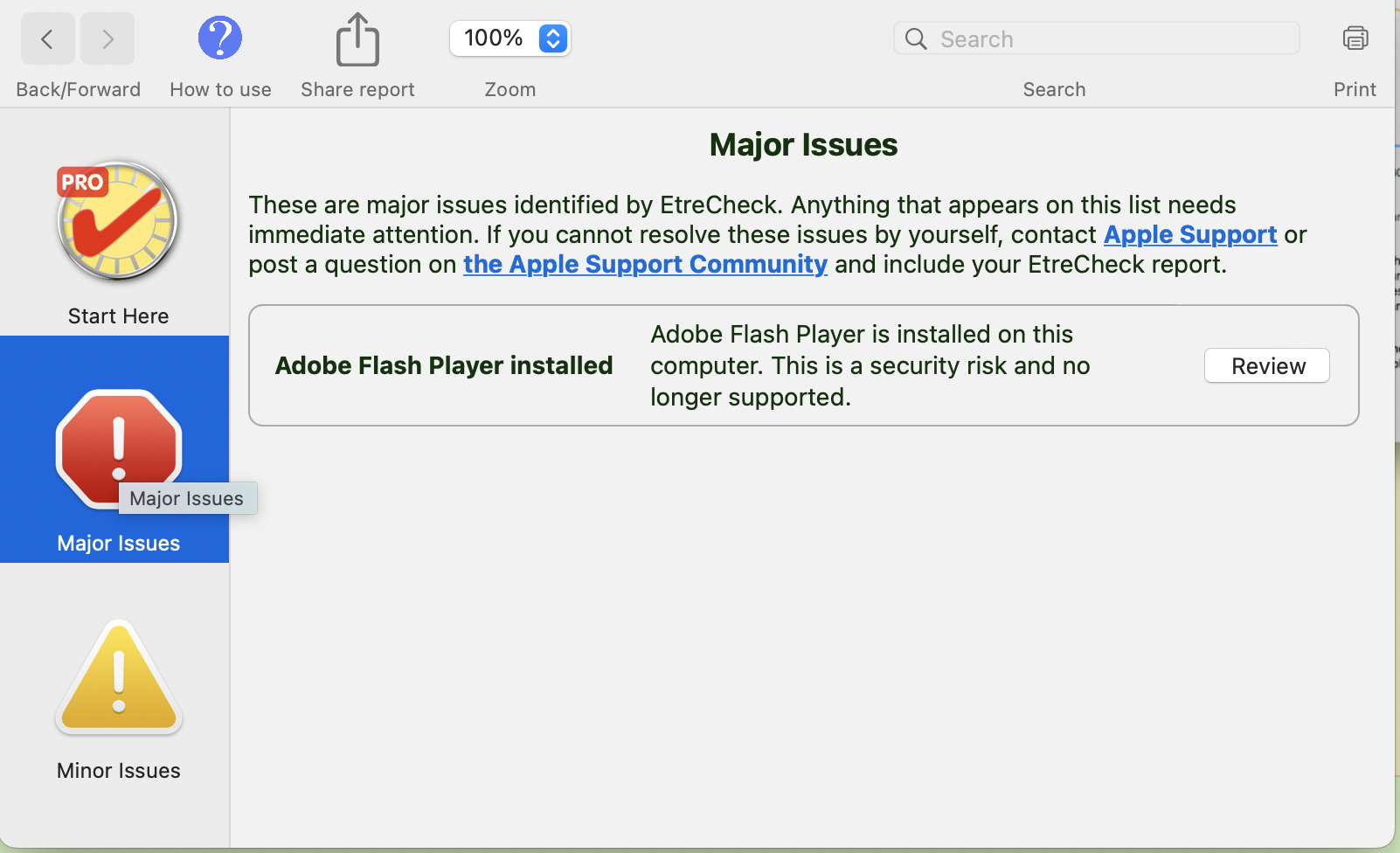Image resolution: width=1400 pixels, height=853 pixels.
Task: Open the 100% zoom dropdown
Action: 510,38
